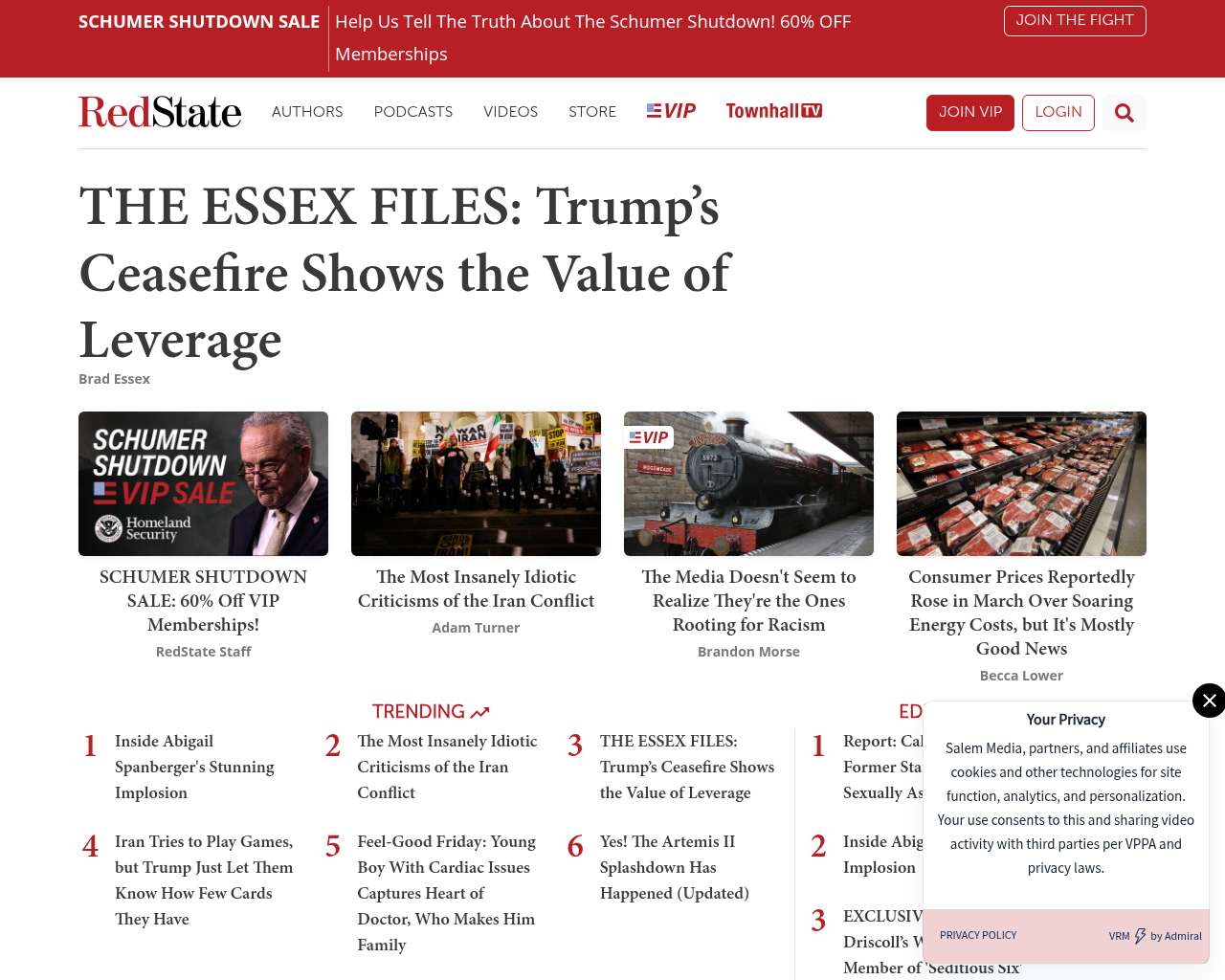The height and width of the screenshot is (980, 1225).
Task: Open trending 'Feel-Good Friday' story
Action: click(x=446, y=893)
